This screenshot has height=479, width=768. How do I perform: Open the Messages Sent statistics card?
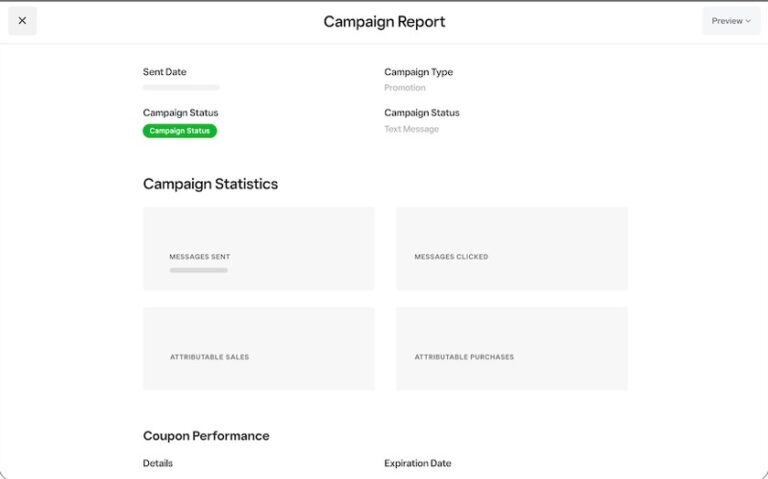click(258, 249)
